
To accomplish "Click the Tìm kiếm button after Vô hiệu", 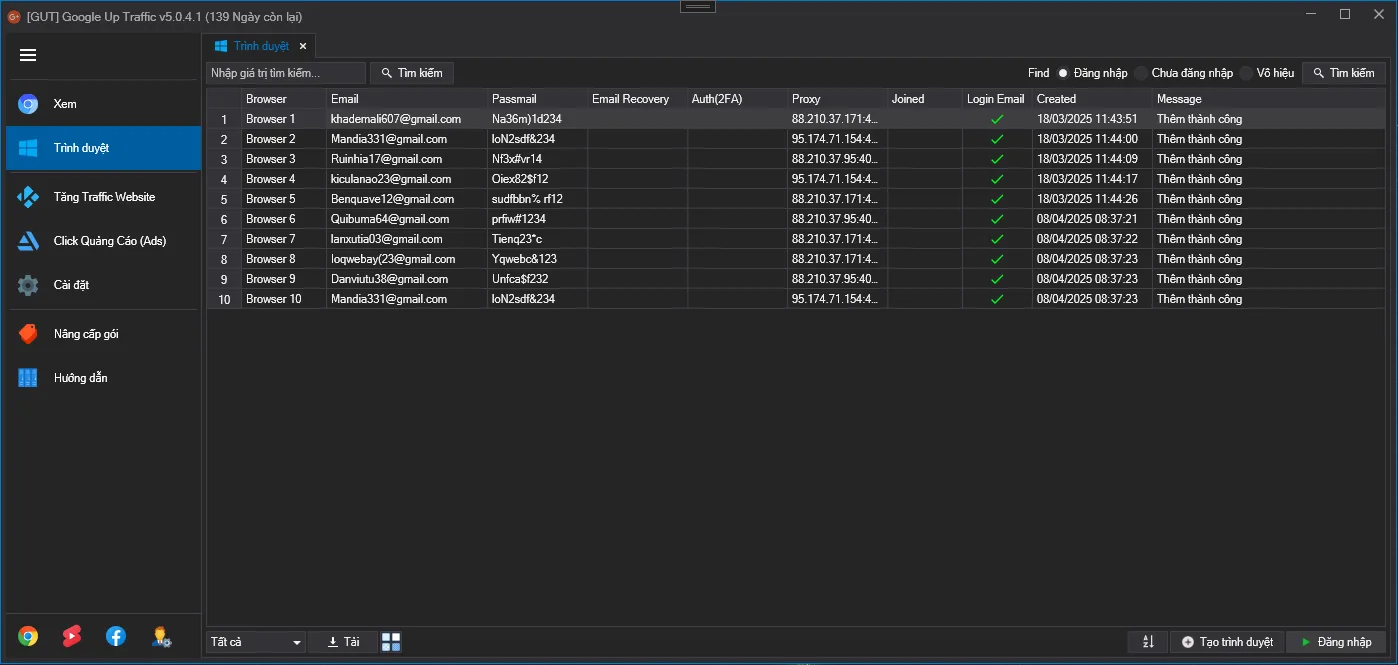I will (1344, 73).
